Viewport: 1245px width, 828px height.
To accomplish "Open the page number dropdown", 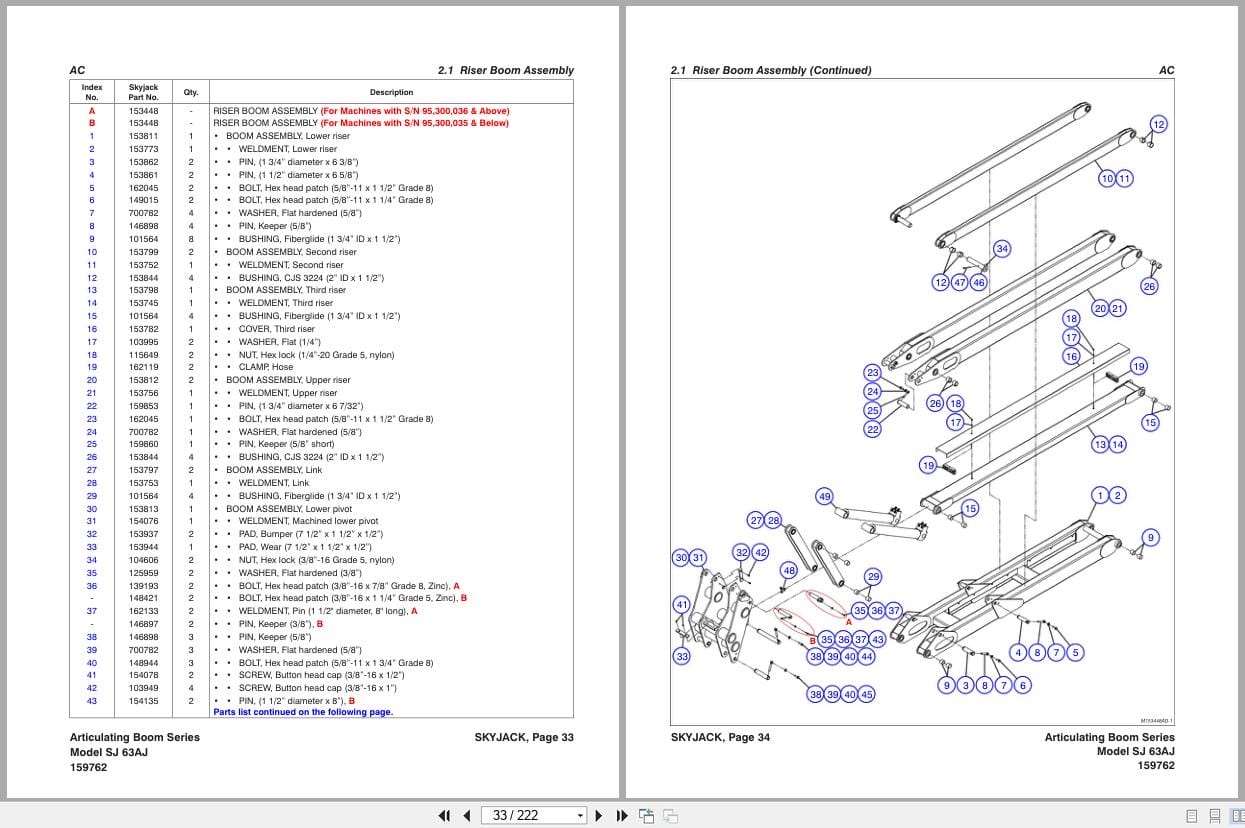I will point(578,815).
